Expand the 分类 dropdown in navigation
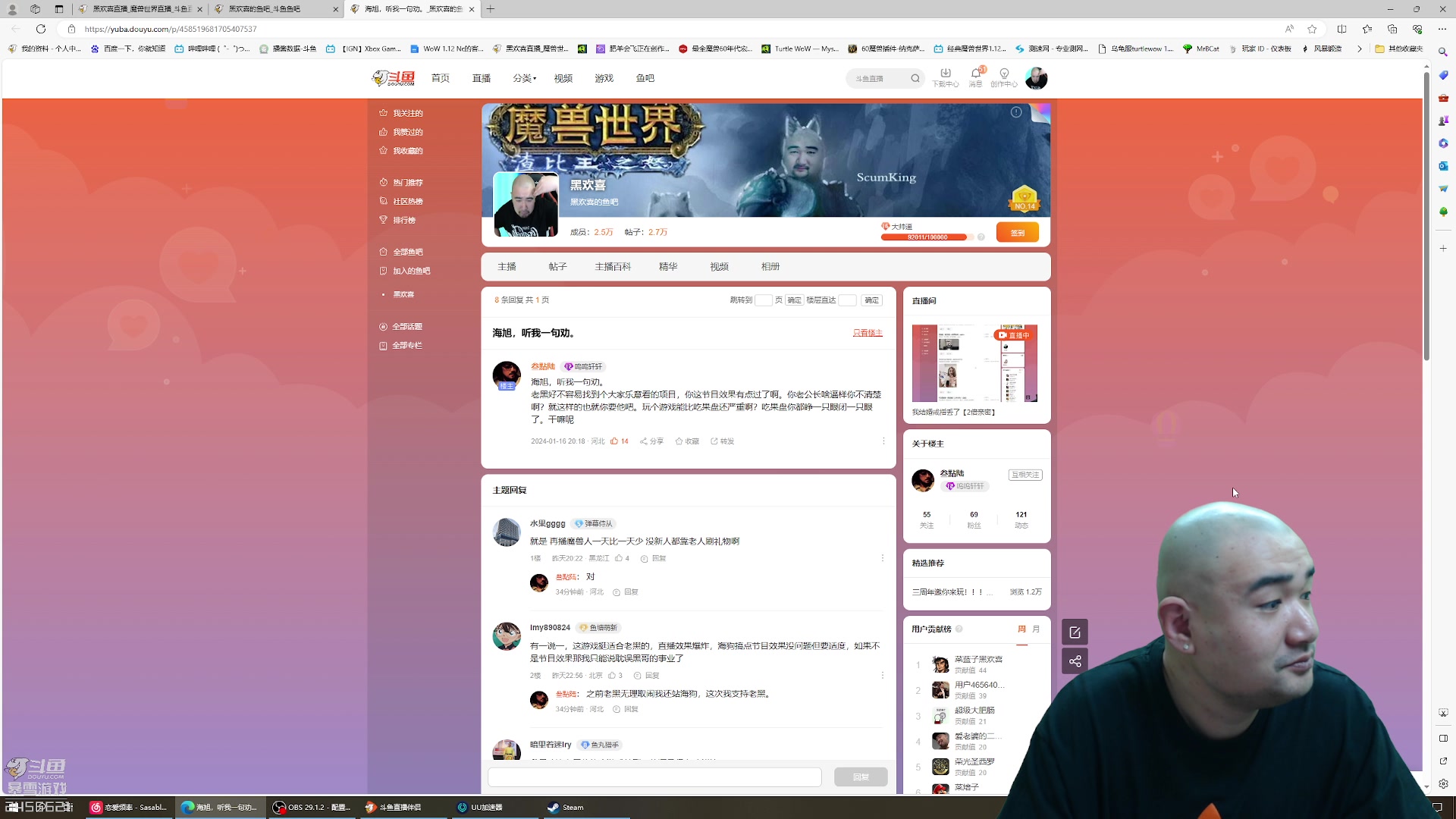The height and width of the screenshot is (819, 1456). click(x=524, y=78)
